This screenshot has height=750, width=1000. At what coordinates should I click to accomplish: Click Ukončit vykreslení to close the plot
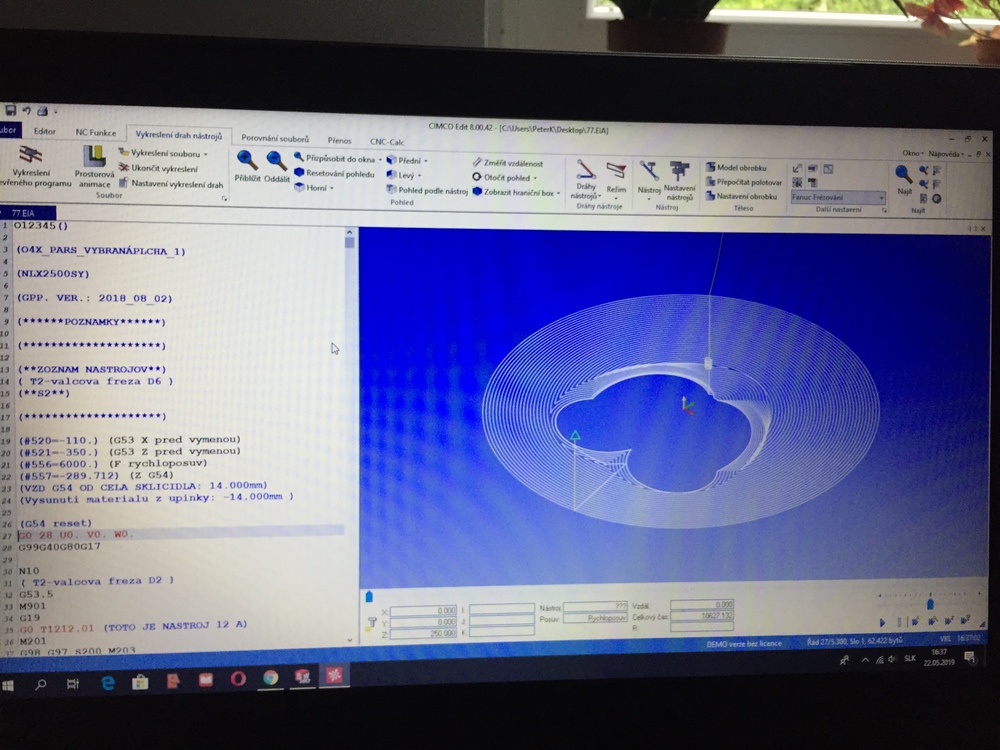[159, 168]
